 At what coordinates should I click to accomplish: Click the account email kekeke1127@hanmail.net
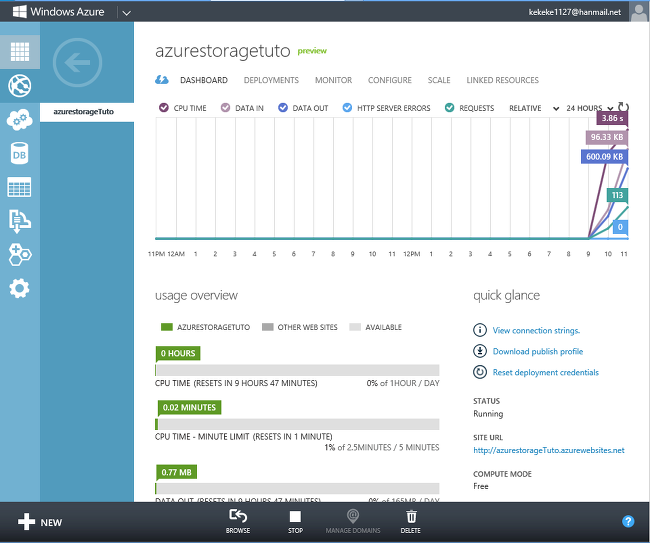575,12
